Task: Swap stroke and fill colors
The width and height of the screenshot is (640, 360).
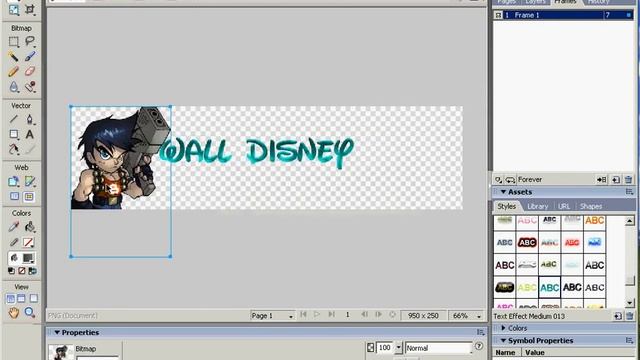Action: [x=32, y=271]
